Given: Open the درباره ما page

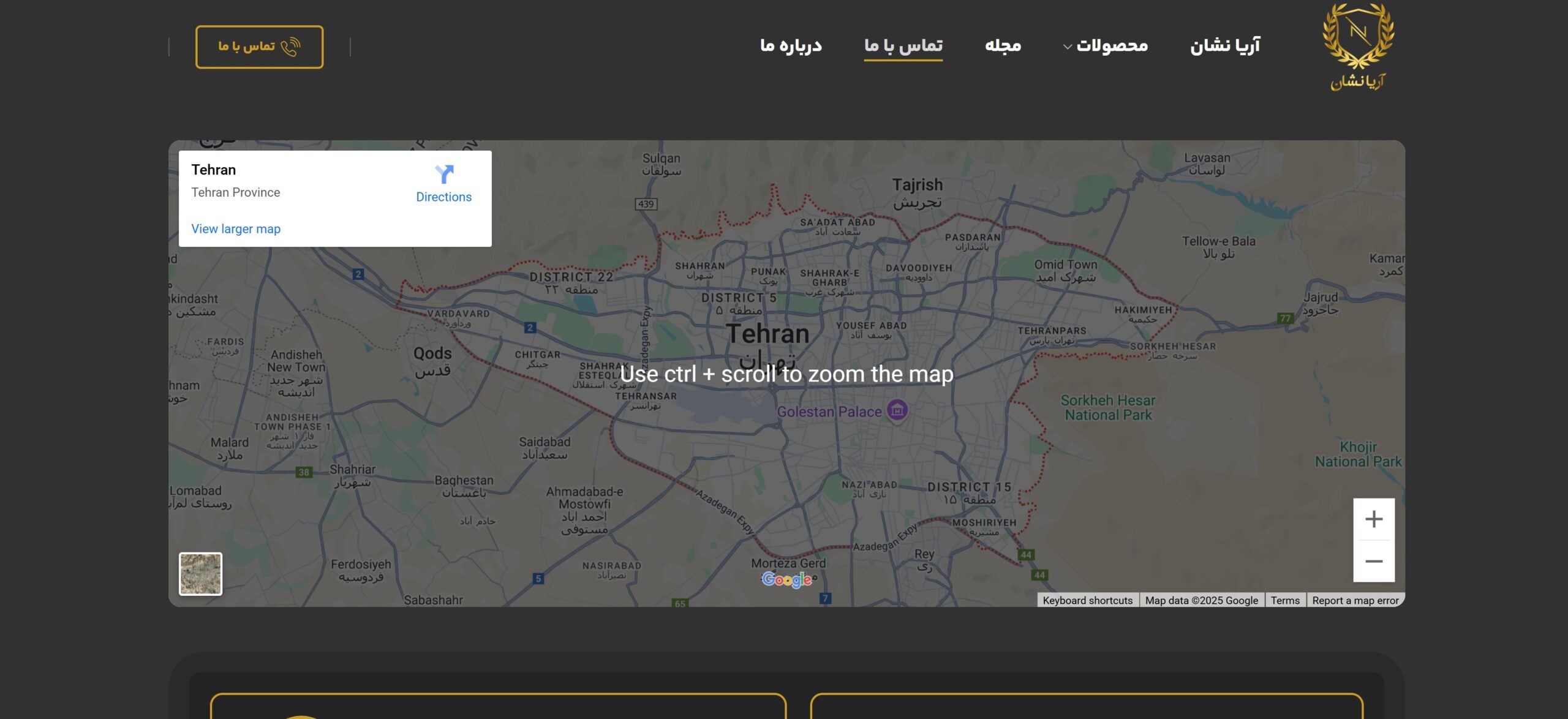Looking at the screenshot, I should tap(791, 46).
